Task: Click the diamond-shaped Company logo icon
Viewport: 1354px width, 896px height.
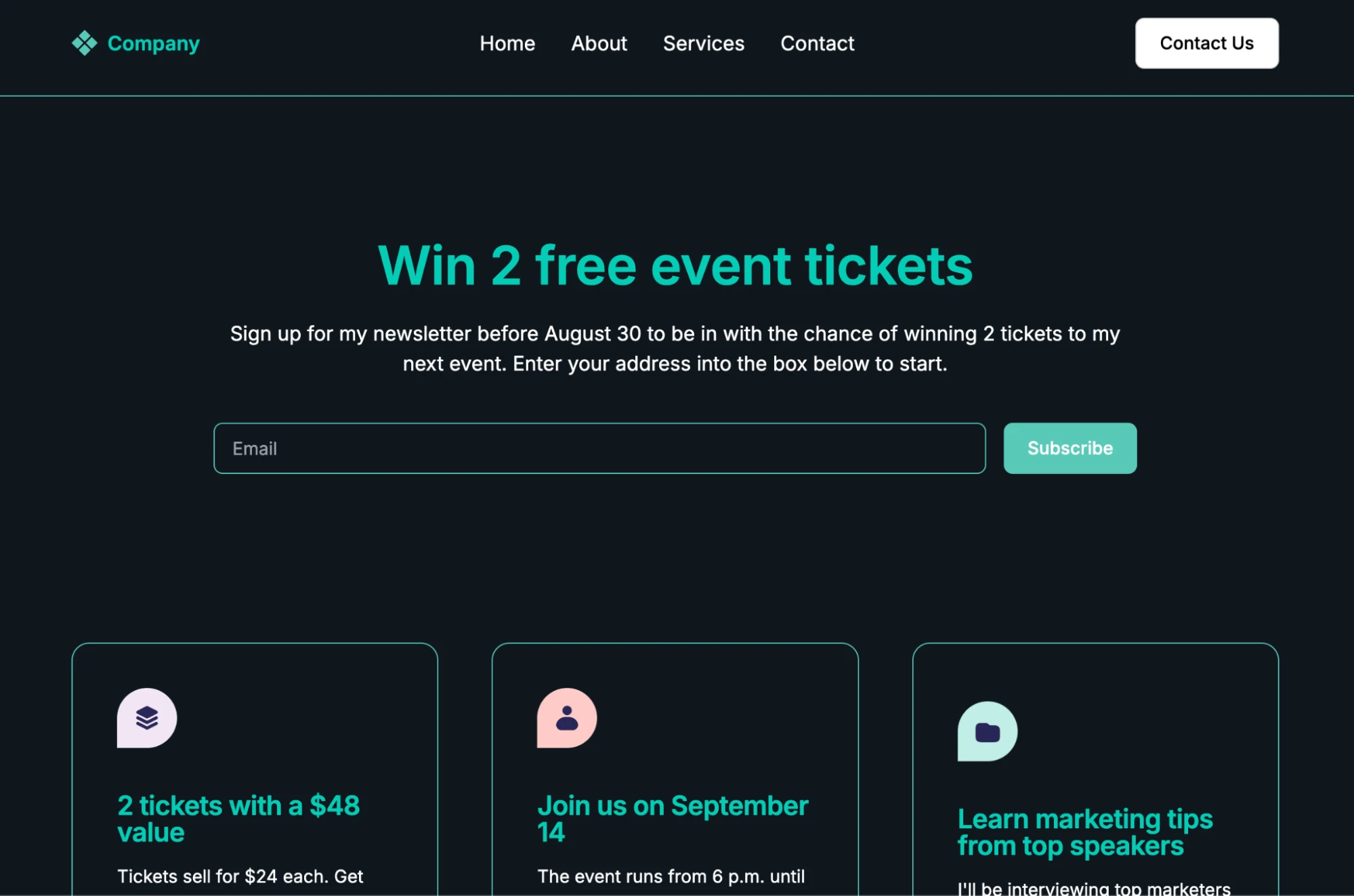Action: 85,43
